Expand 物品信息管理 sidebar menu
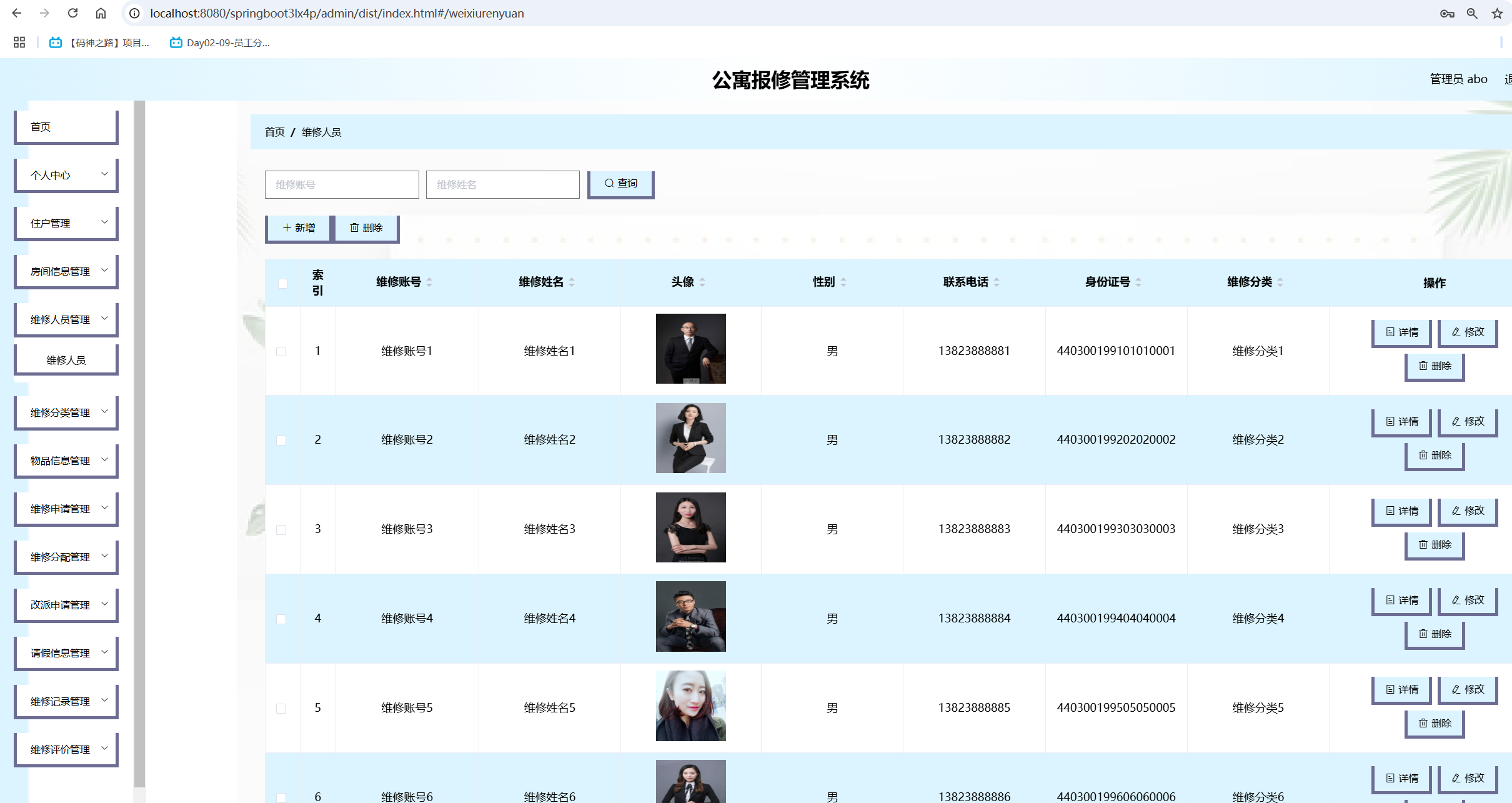 [66, 461]
